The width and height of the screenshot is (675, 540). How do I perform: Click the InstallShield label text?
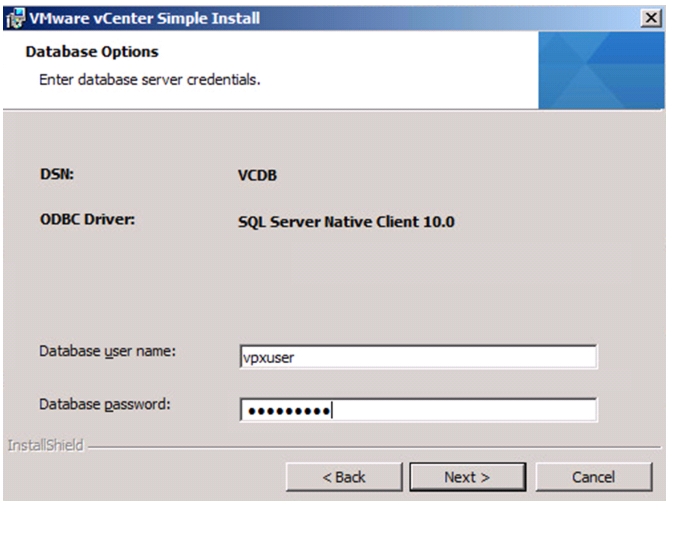tap(46, 445)
